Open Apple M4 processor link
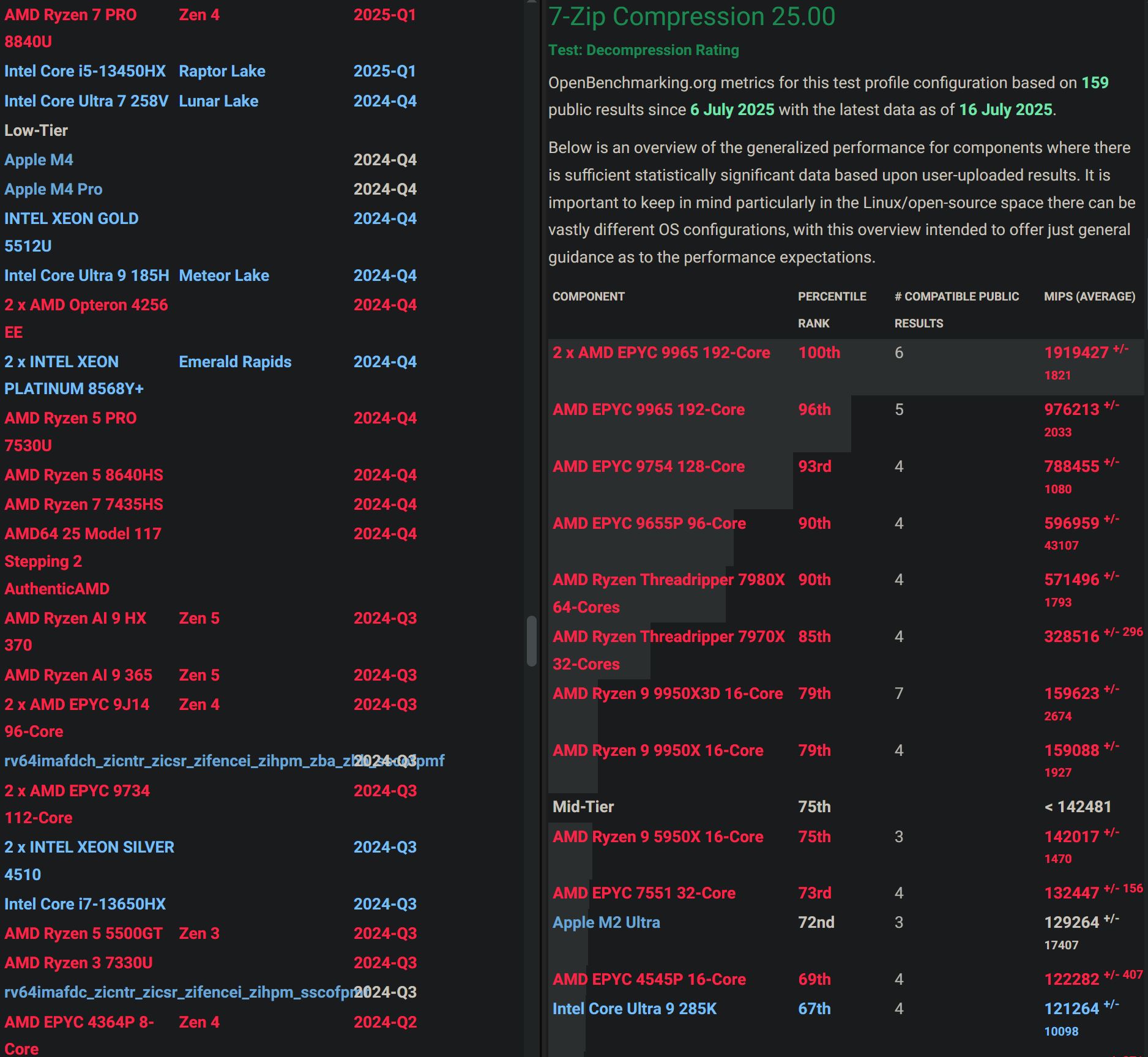Viewport: 1148px width, 1057px height. 39,160
